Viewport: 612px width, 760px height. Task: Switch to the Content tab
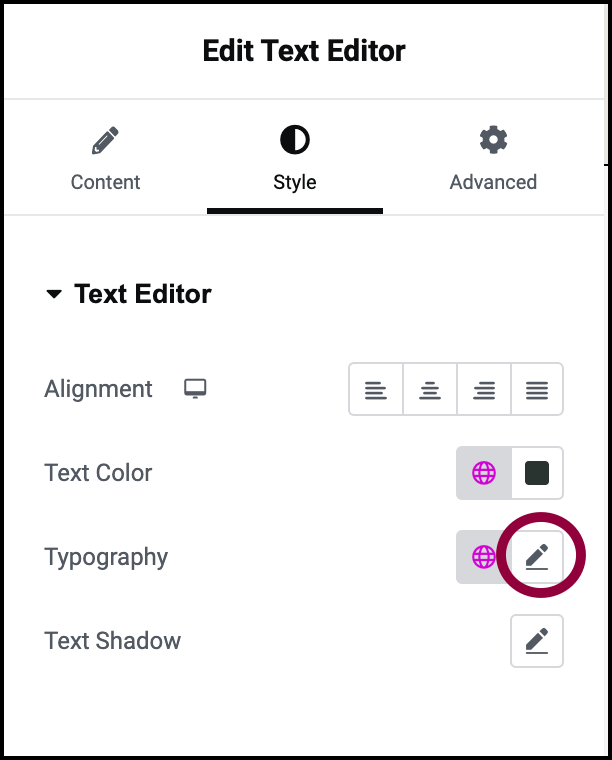click(x=105, y=182)
